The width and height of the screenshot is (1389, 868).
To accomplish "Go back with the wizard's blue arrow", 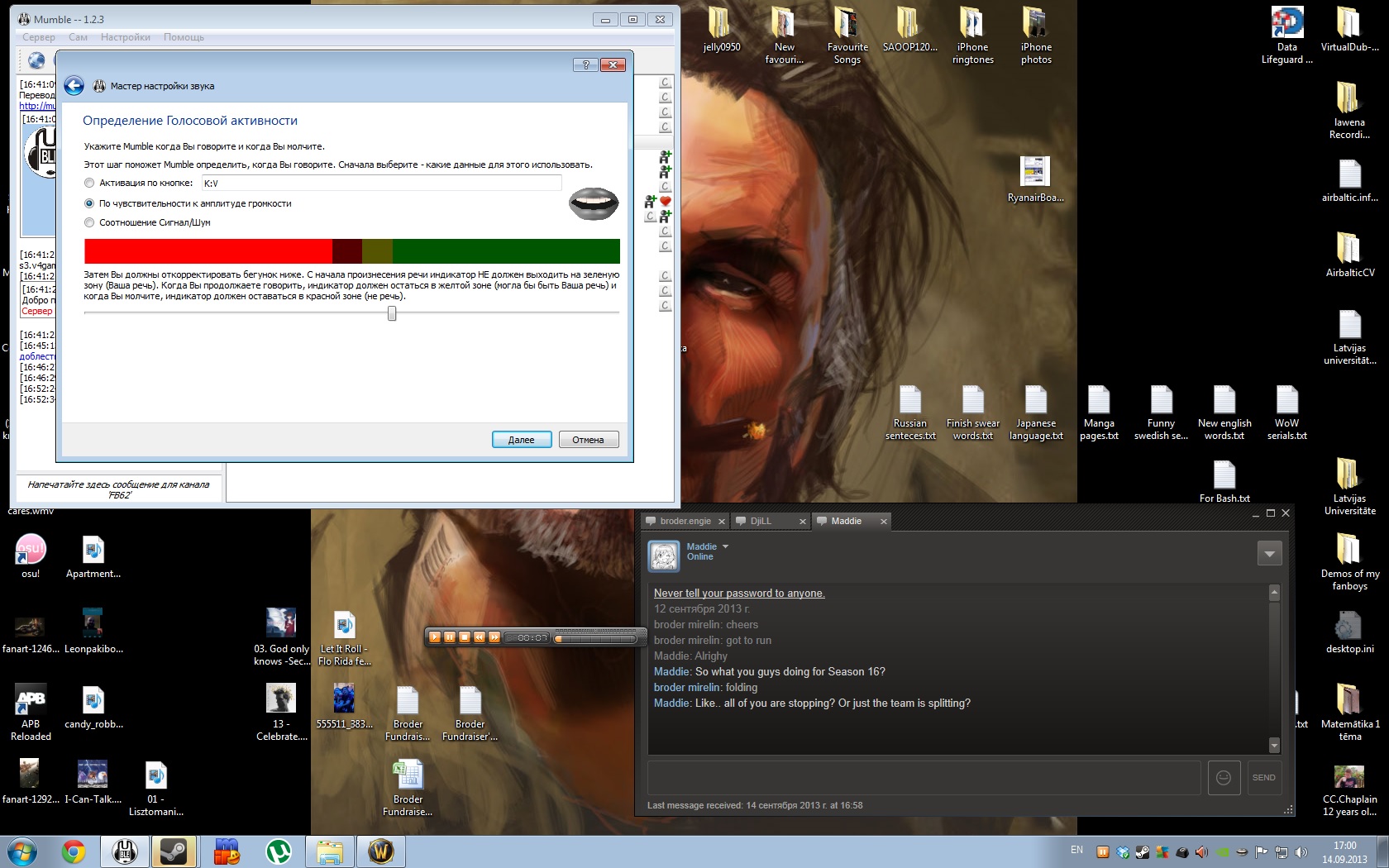I will 74,85.
